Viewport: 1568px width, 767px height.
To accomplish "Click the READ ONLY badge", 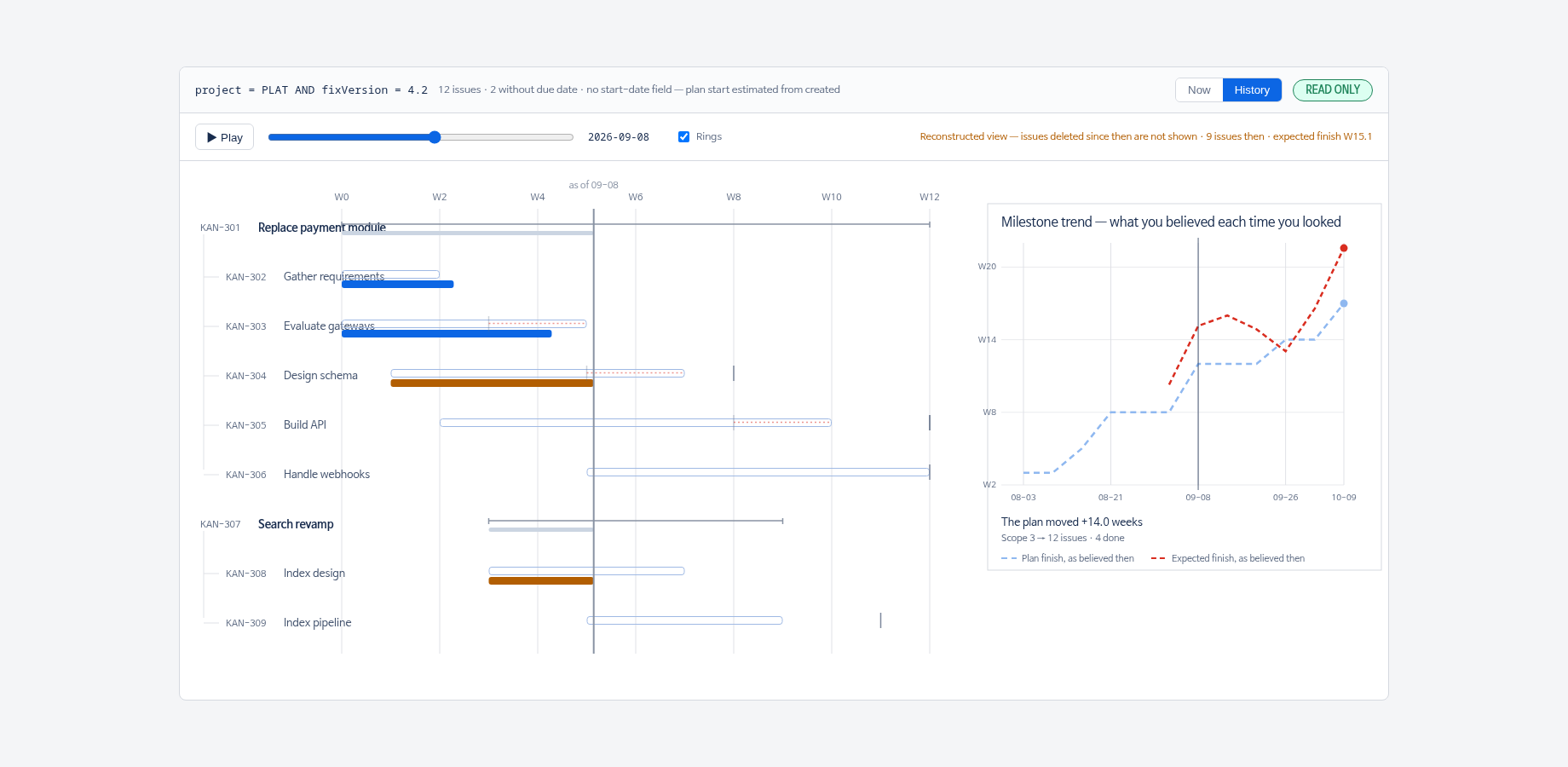I will pos(1333,90).
